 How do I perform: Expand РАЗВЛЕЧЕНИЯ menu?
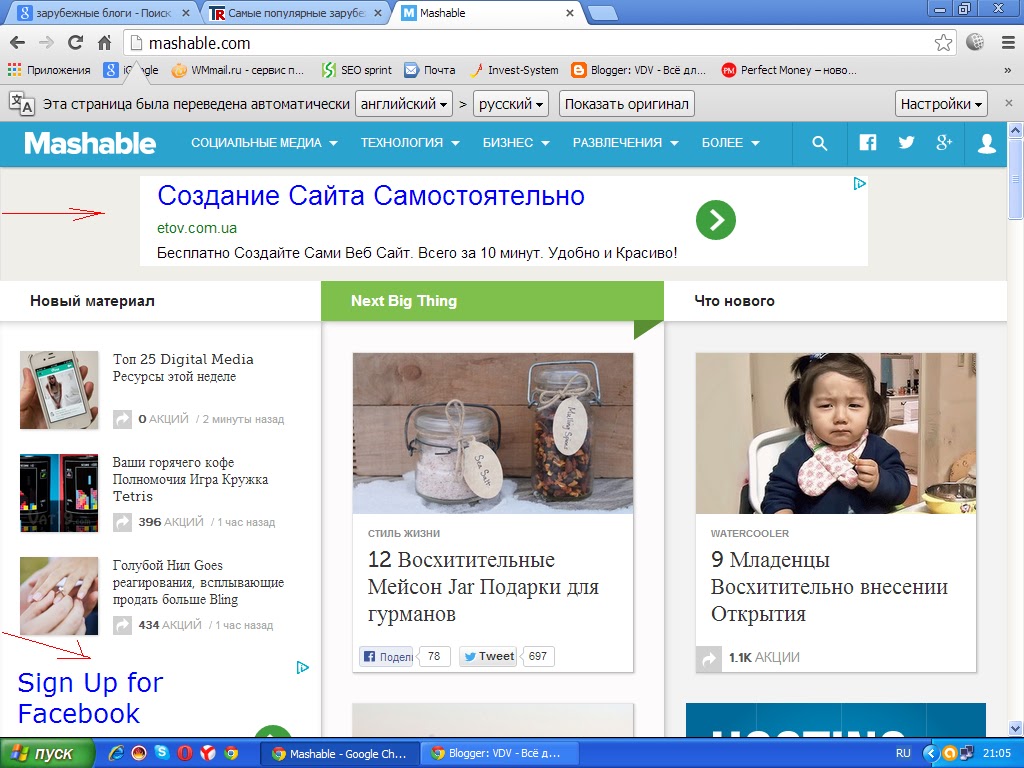pyautogui.click(x=626, y=143)
